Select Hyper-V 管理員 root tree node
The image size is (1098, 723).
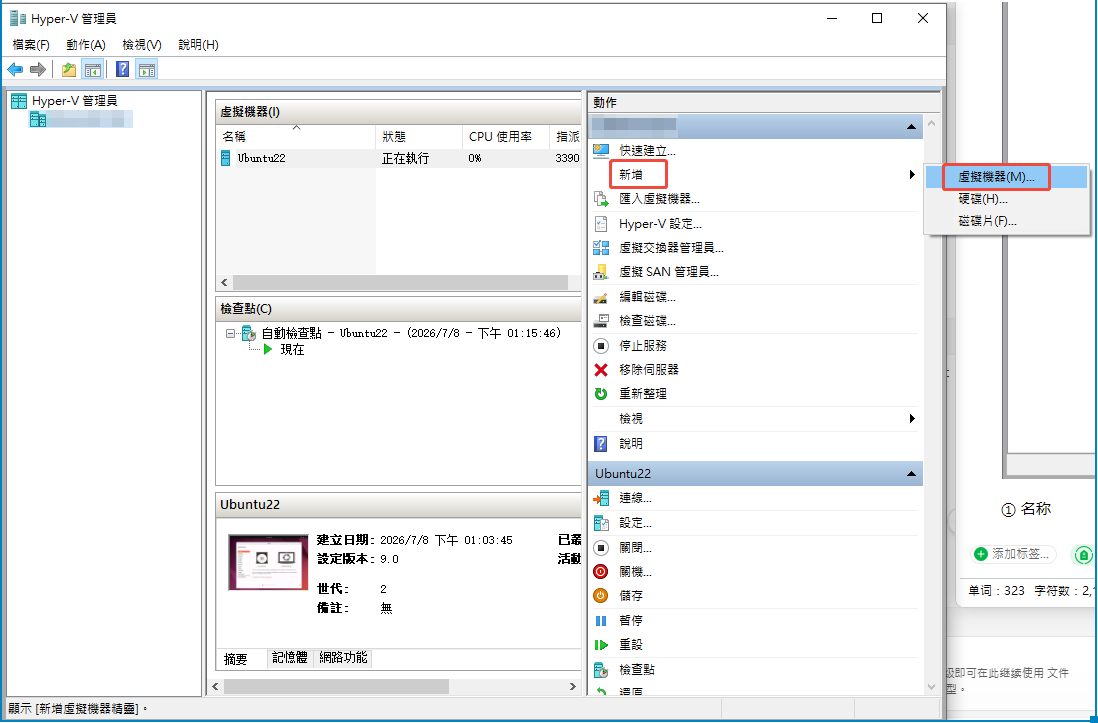64,101
